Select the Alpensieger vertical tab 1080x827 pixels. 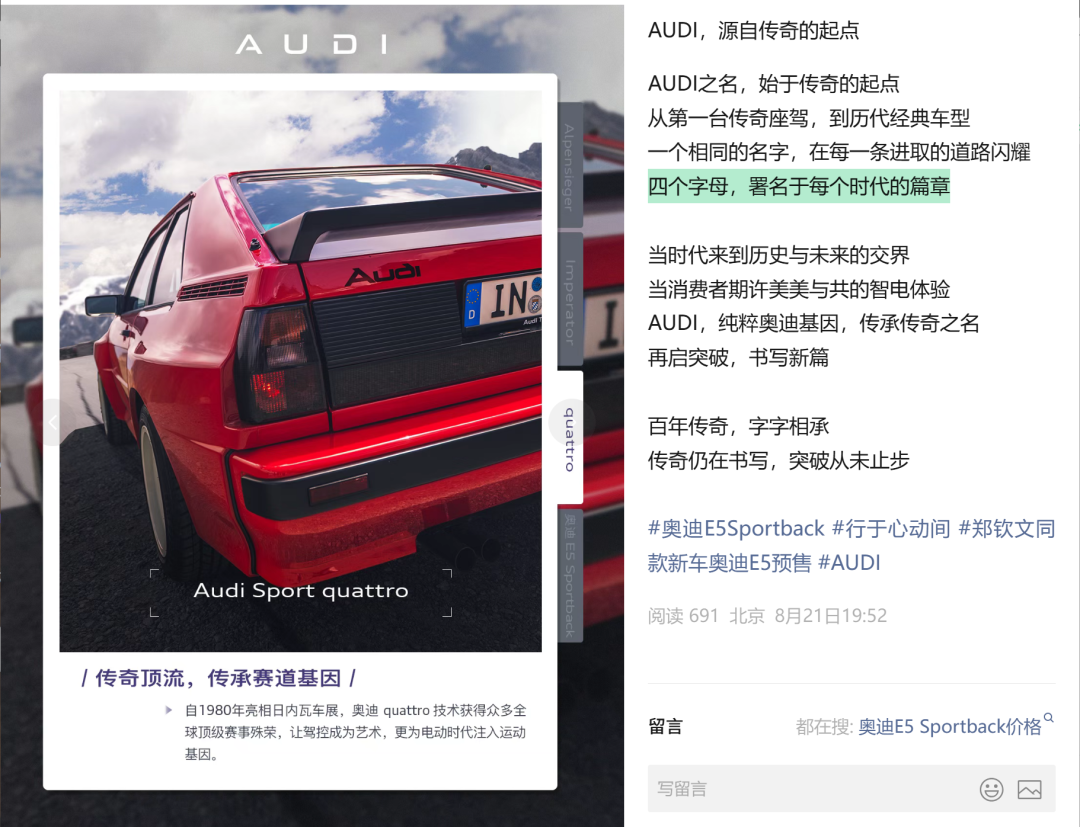[570, 165]
